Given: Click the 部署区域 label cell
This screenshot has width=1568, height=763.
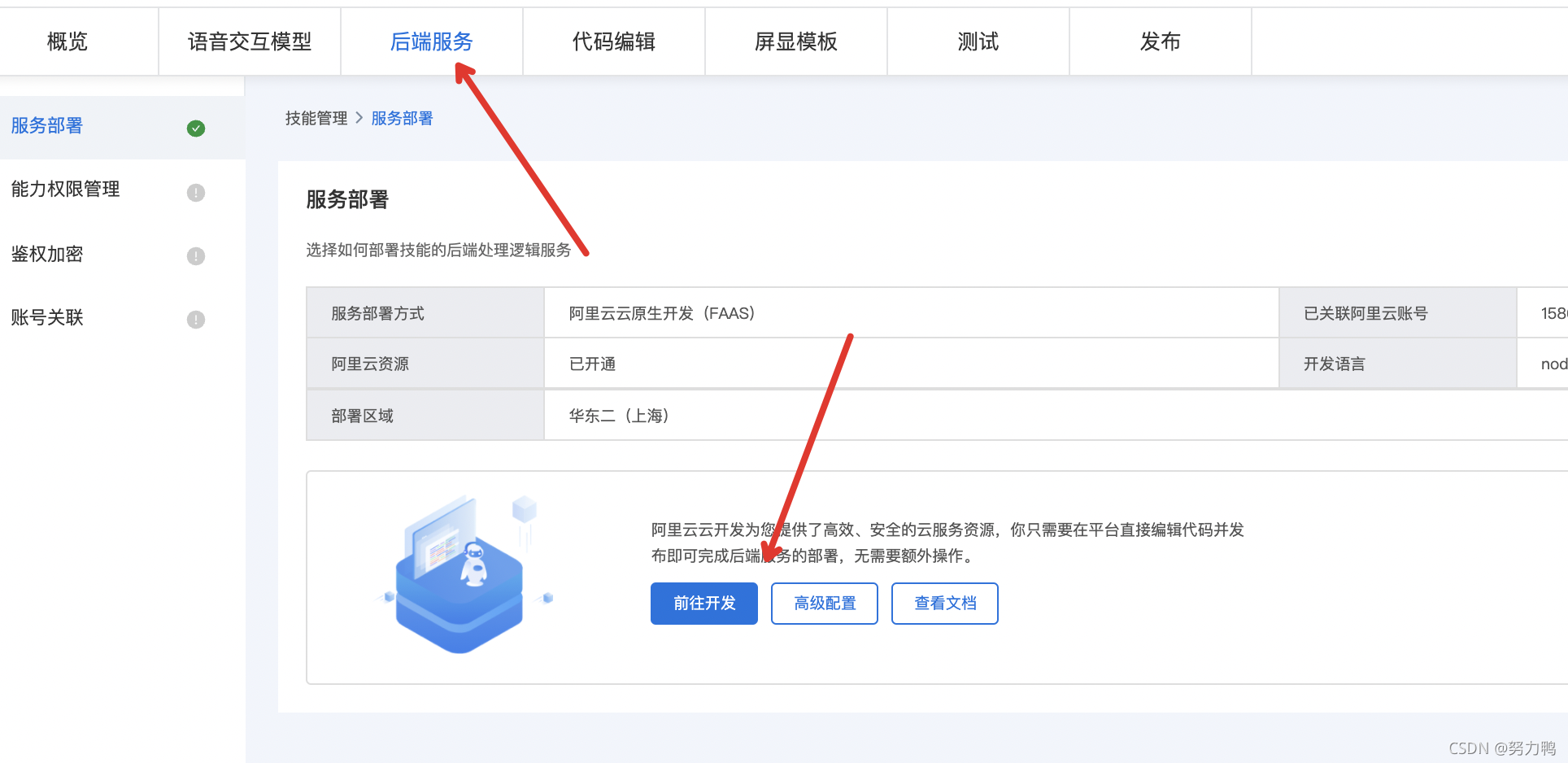Looking at the screenshot, I should (425, 416).
